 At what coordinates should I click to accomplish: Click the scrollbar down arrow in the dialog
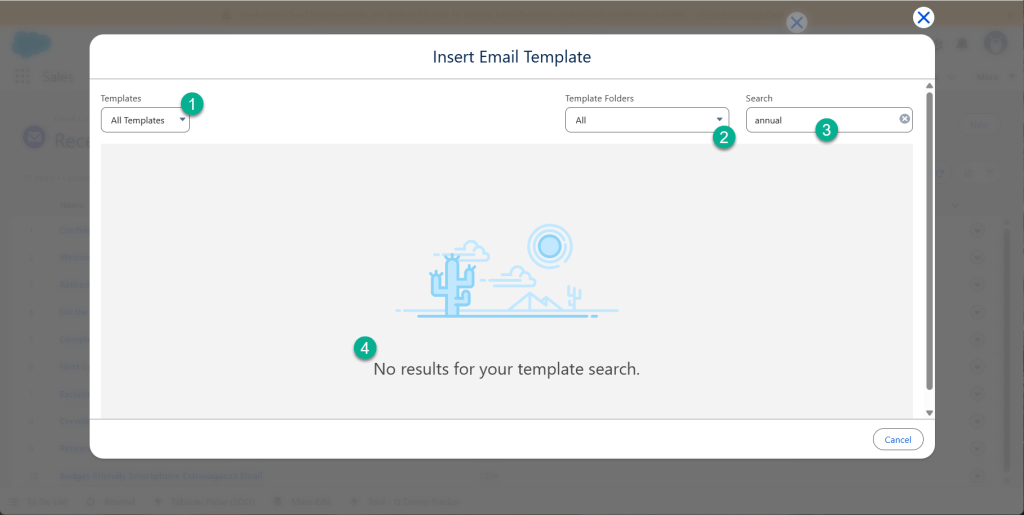click(x=929, y=412)
